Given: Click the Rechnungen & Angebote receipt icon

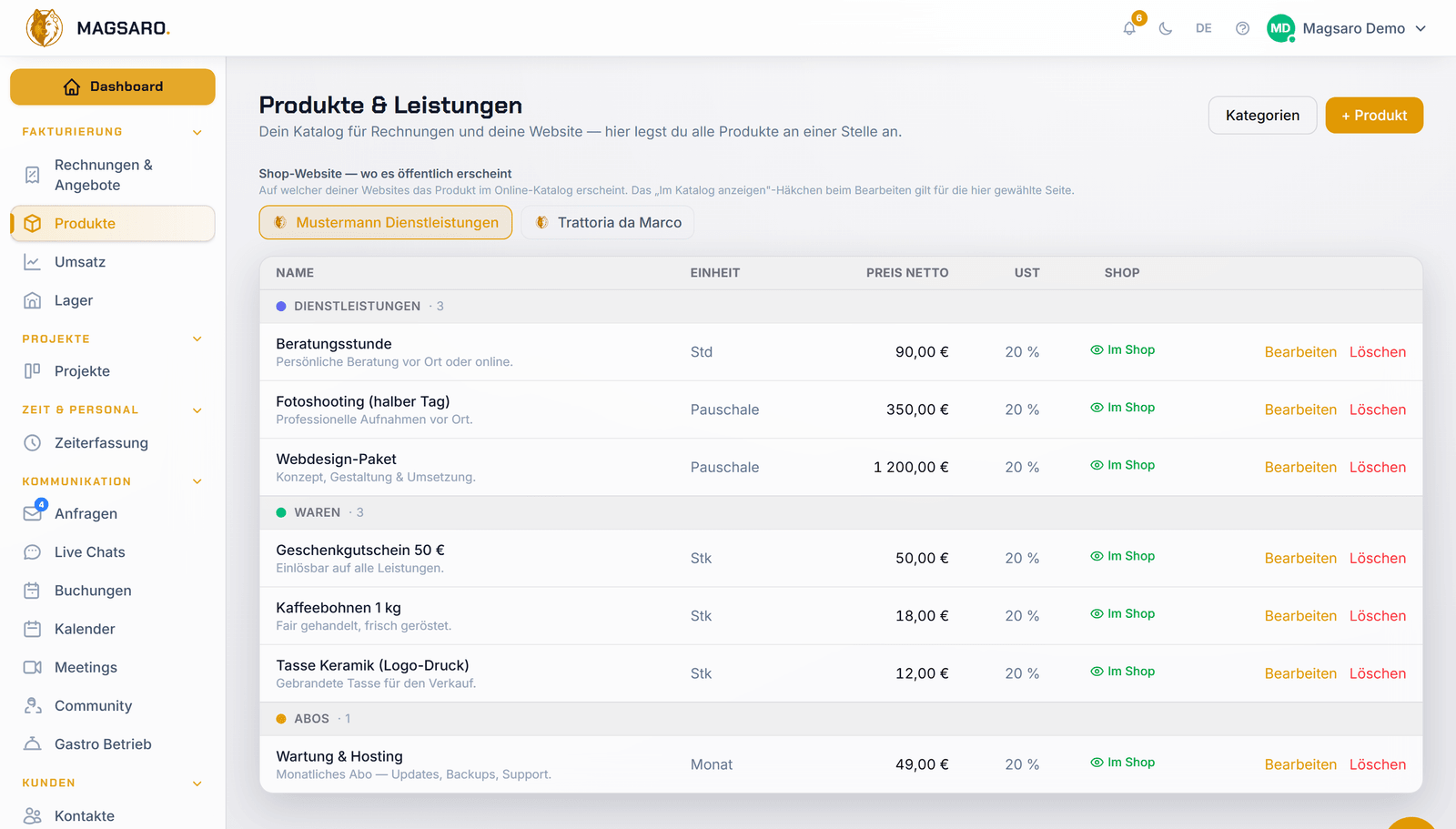Looking at the screenshot, I should [x=33, y=175].
